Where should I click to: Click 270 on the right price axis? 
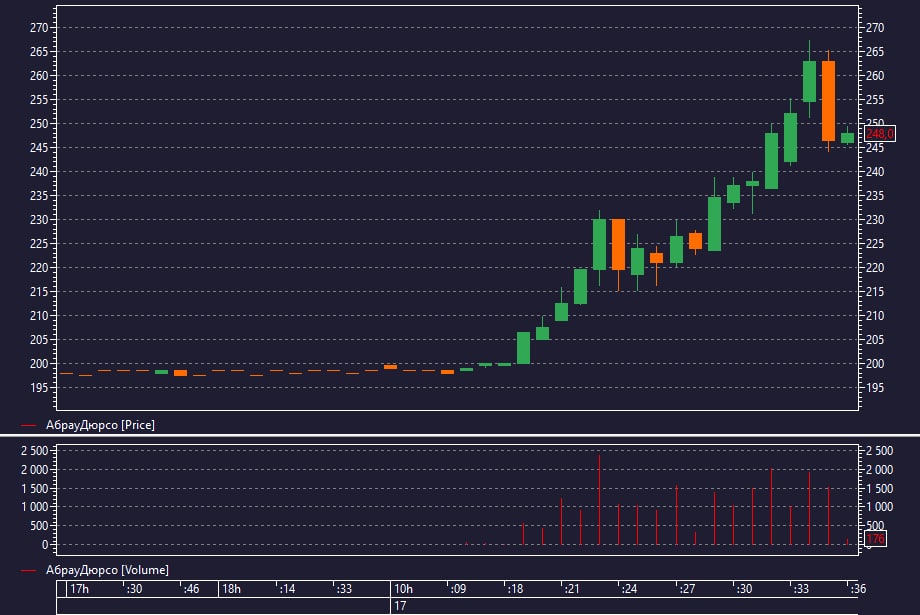tap(875, 28)
